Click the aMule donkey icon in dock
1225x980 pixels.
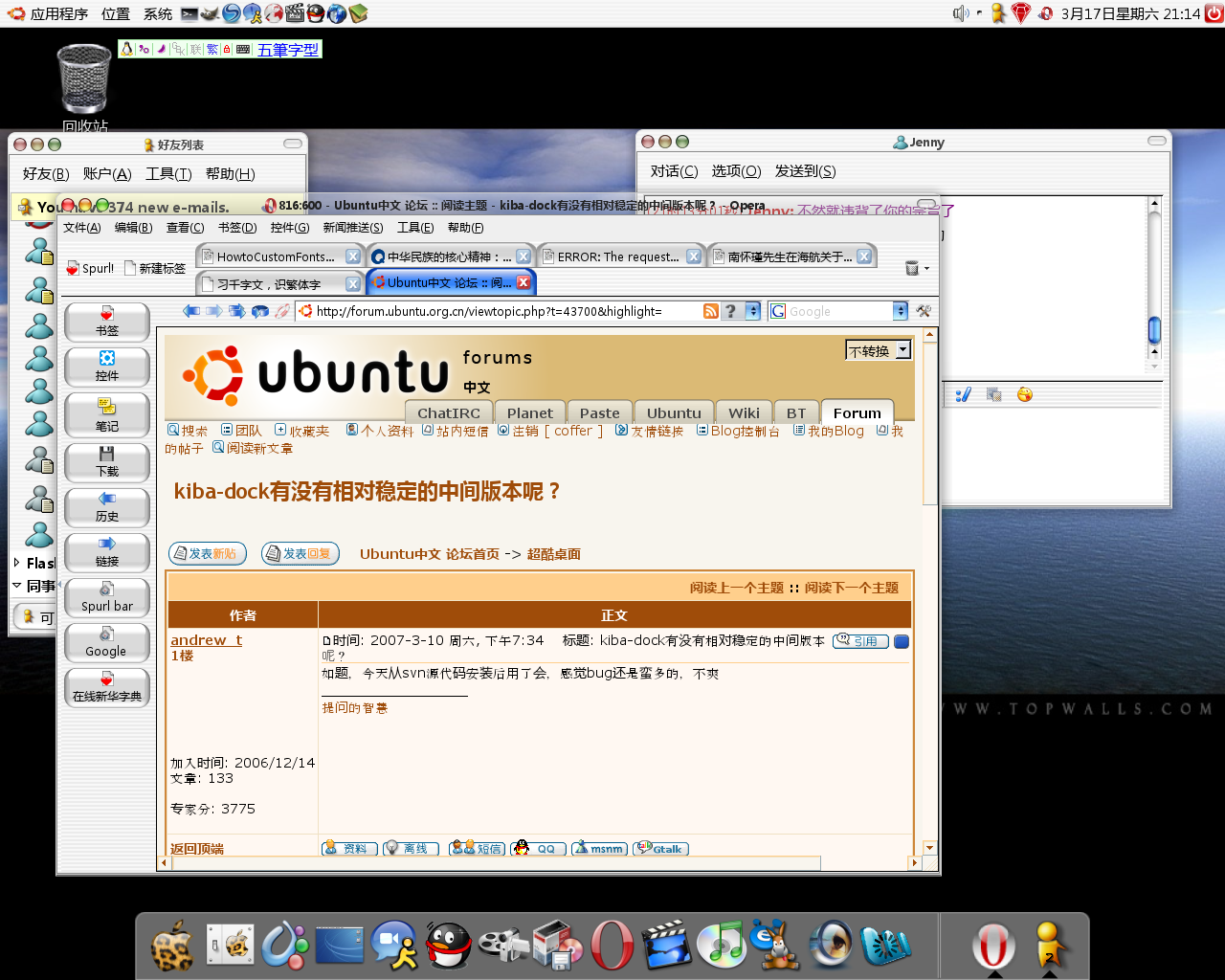[776, 946]
